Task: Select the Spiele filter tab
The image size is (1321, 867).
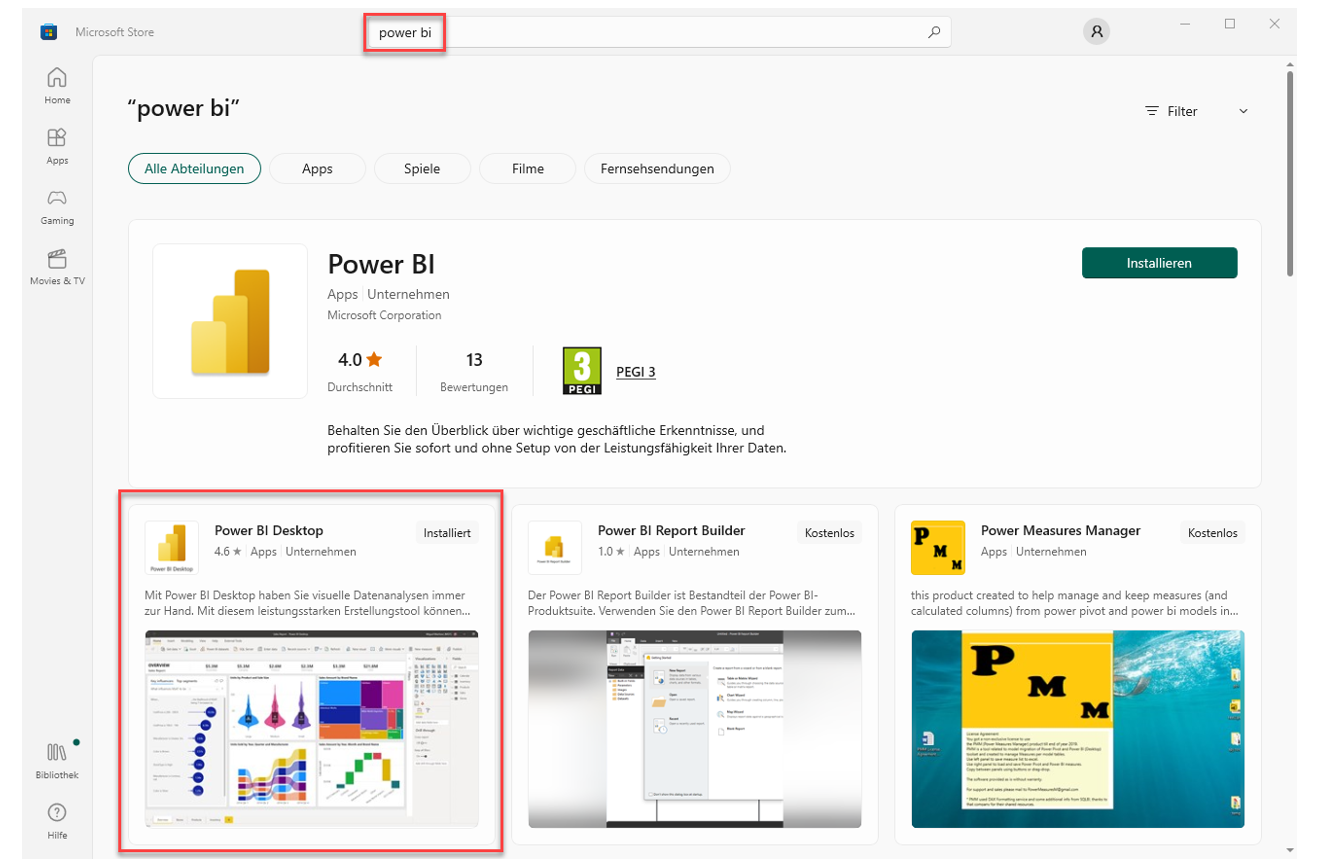Action: (422, 169)
